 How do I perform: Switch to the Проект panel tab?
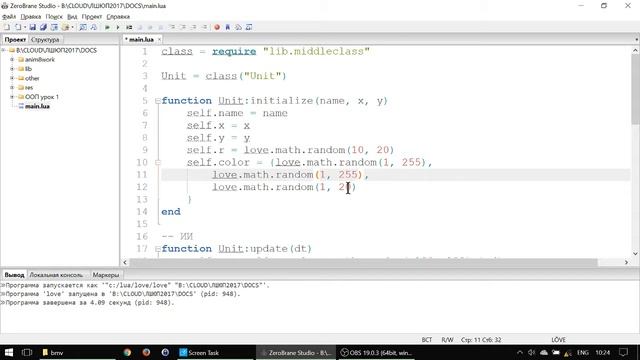click(x=15, y=40)
